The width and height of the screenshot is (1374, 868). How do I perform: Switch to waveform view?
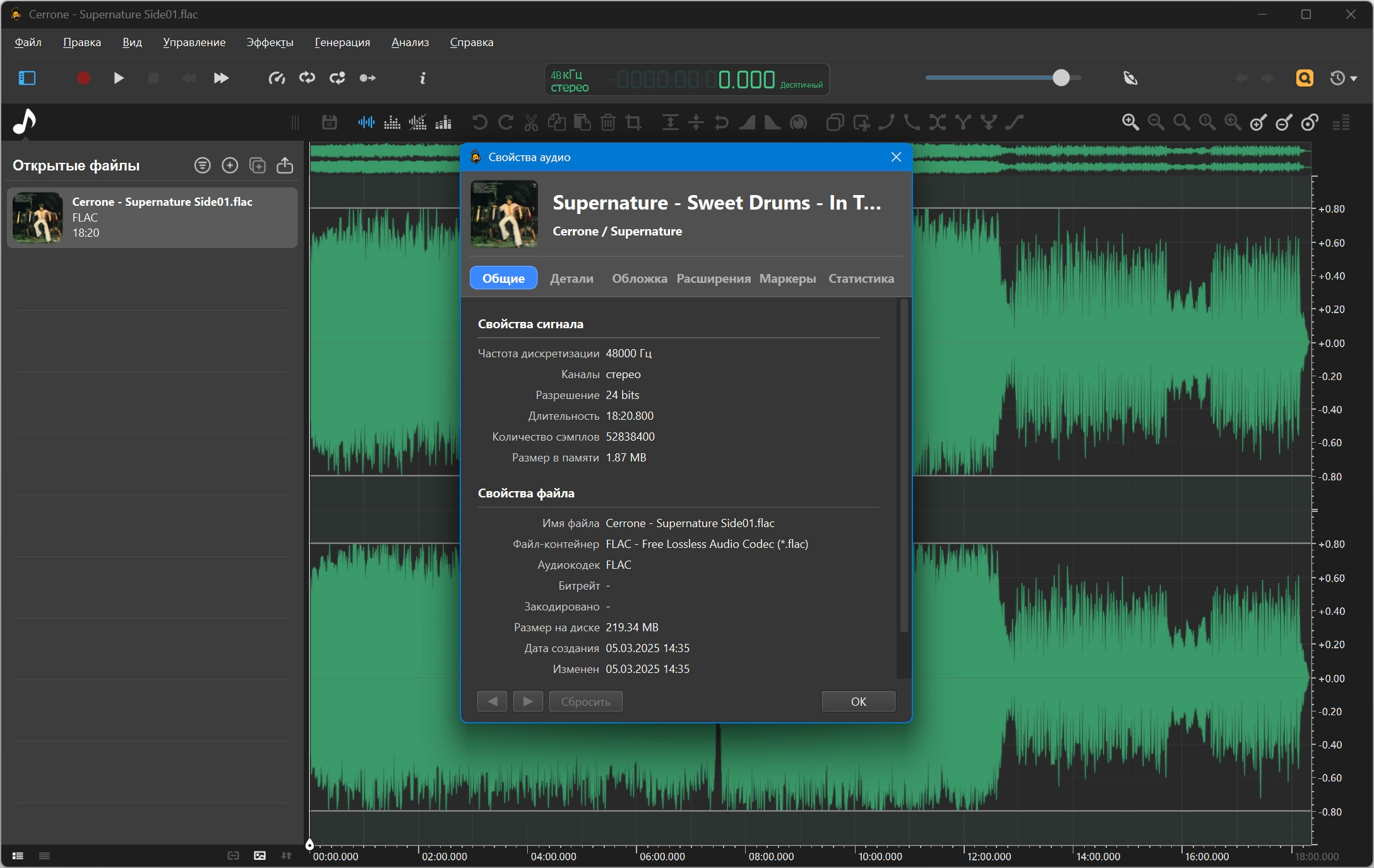366,122
